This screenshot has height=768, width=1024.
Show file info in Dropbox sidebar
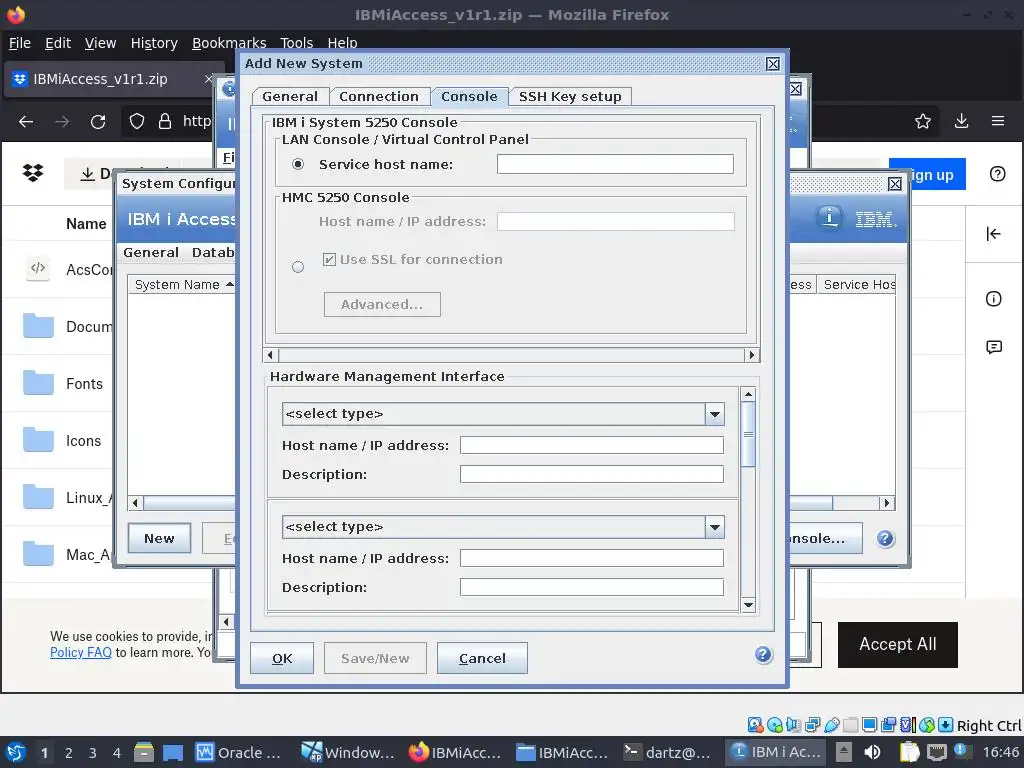(x=993, y=299)
